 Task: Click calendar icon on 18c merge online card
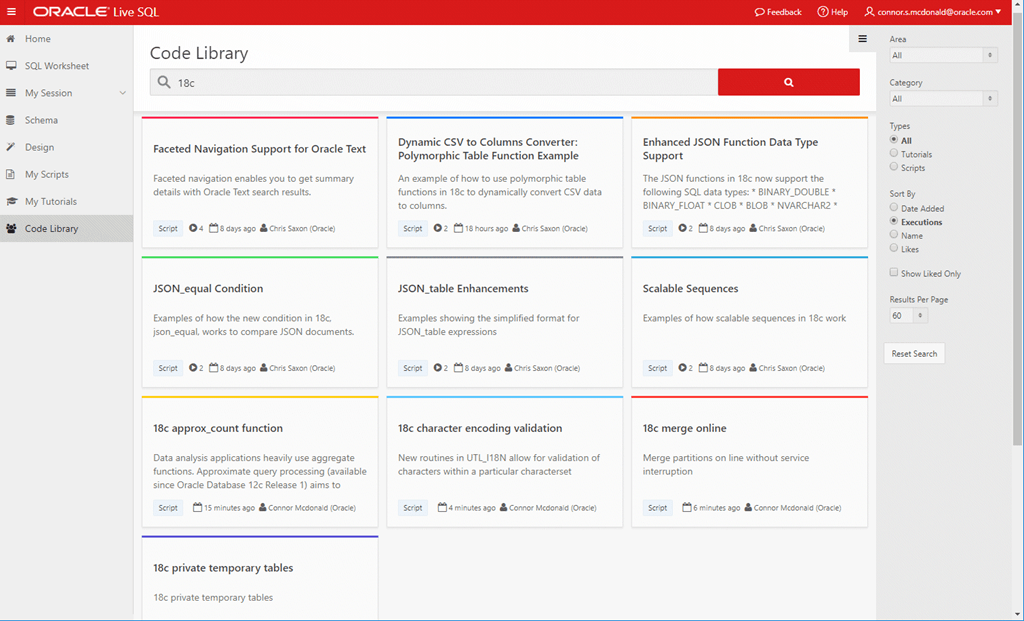(x=686, y=507)
